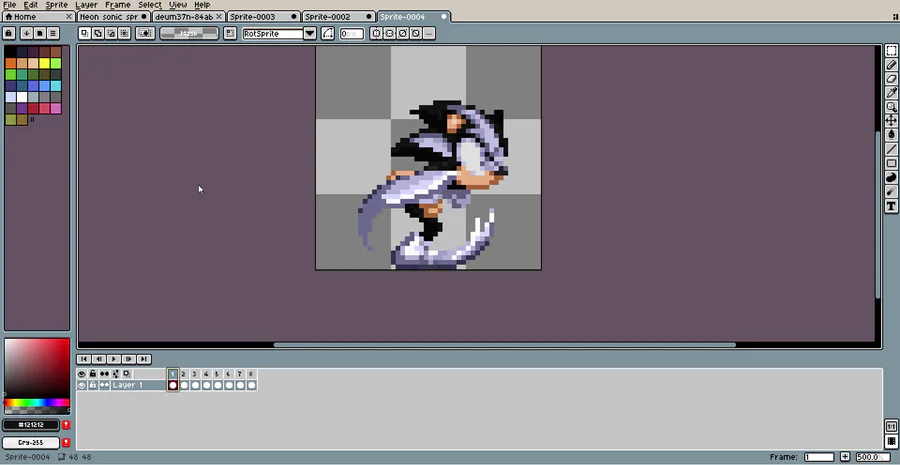
Task: Open the tab list icon at top right
Action: [895, 18]
